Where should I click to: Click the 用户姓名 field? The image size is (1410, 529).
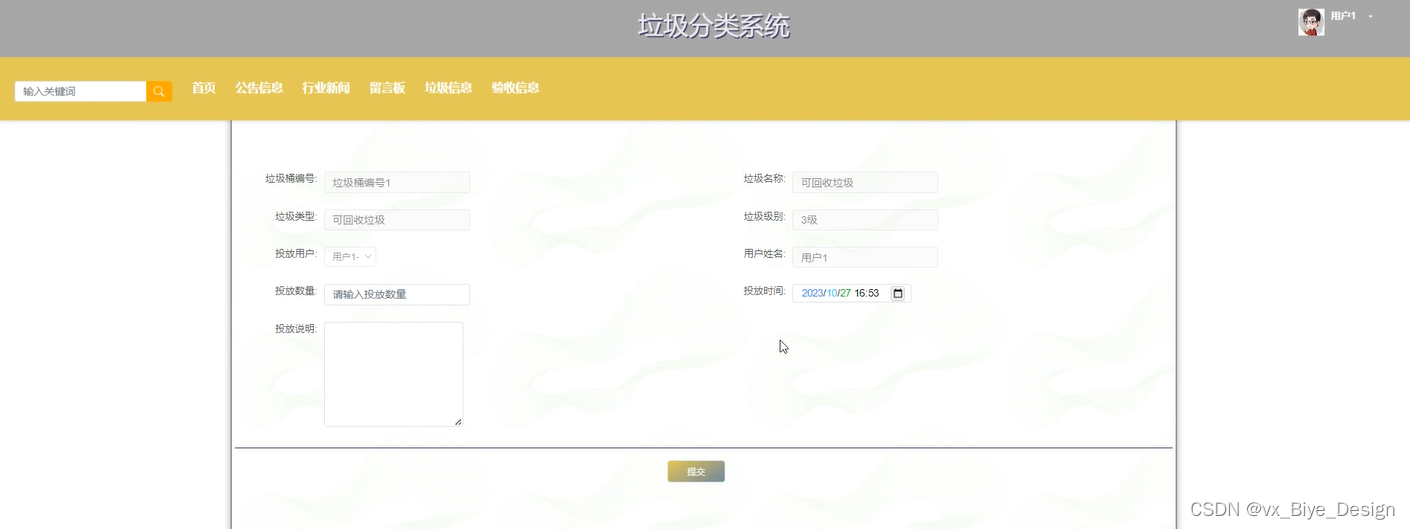coord(865,257)
